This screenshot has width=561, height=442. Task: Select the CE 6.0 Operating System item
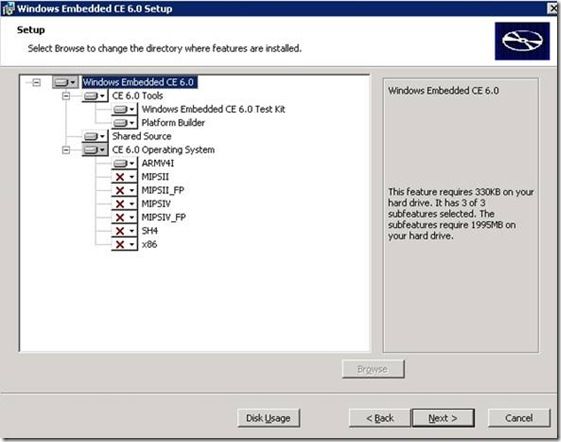(x=164, y=150)
